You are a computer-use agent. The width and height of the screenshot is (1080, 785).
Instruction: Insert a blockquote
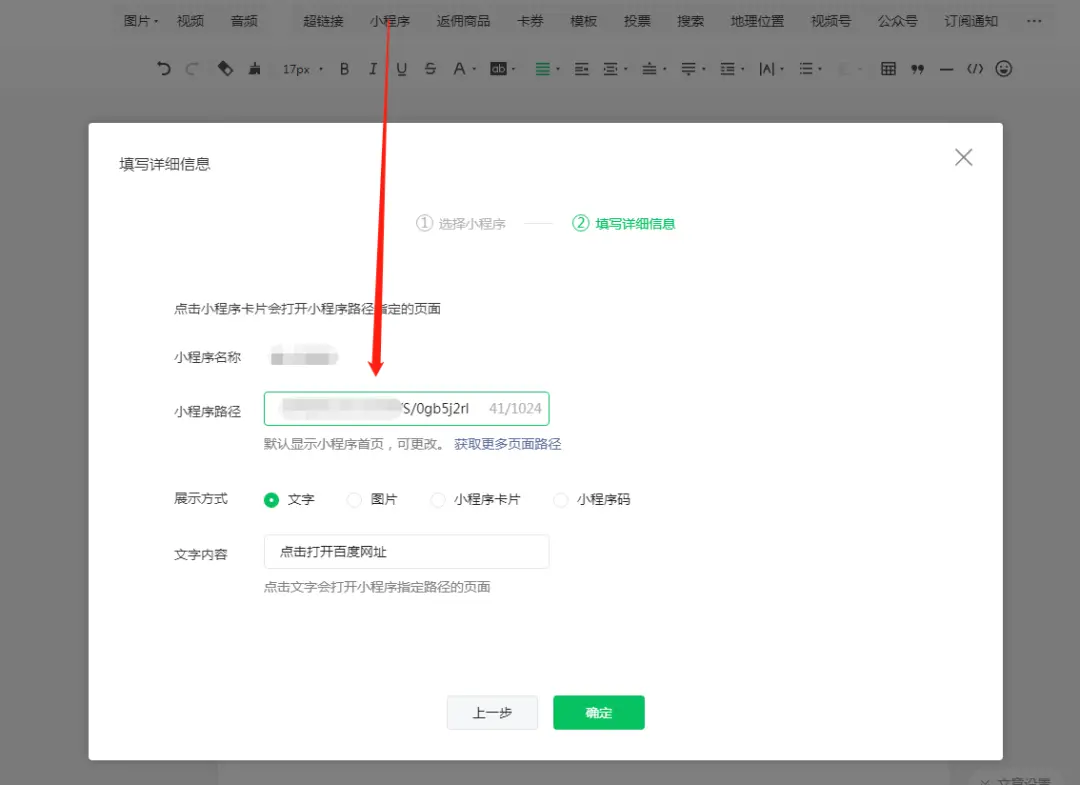pyautogui.click(x=917, y=69)
